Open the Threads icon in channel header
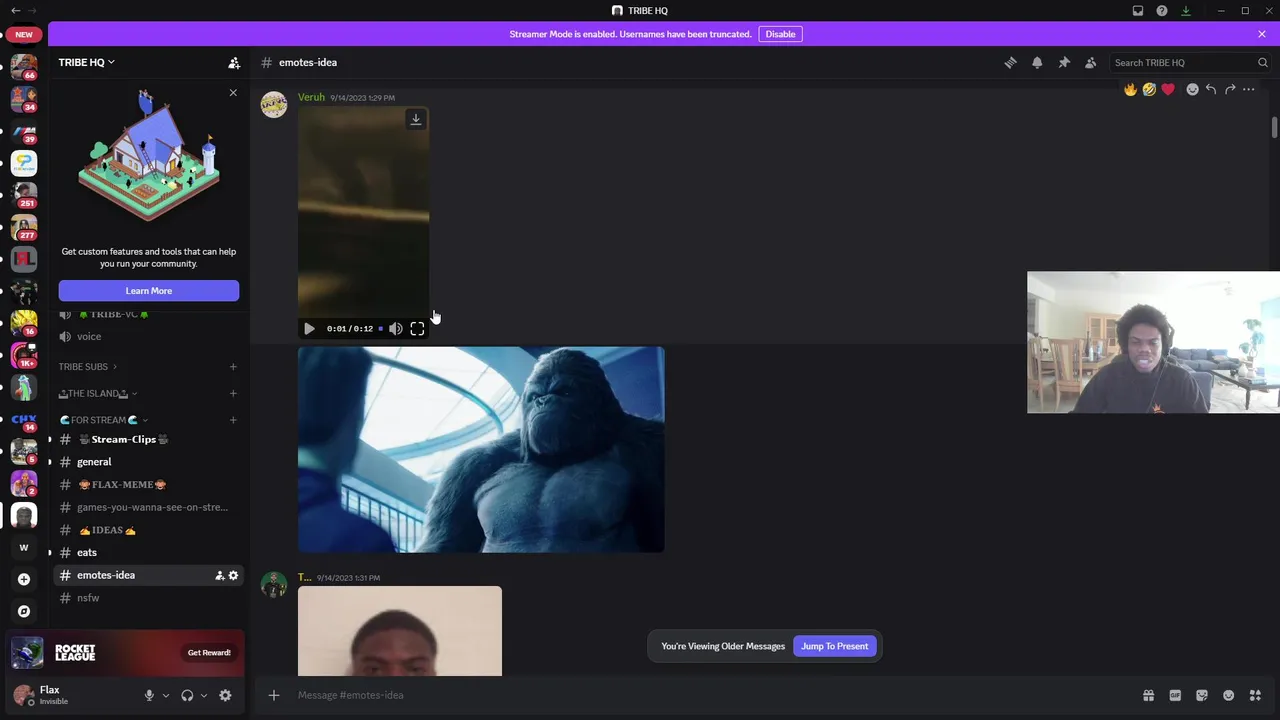Image resolution: width=1280 pixels, height=720 pixels. pos(1010,62)
